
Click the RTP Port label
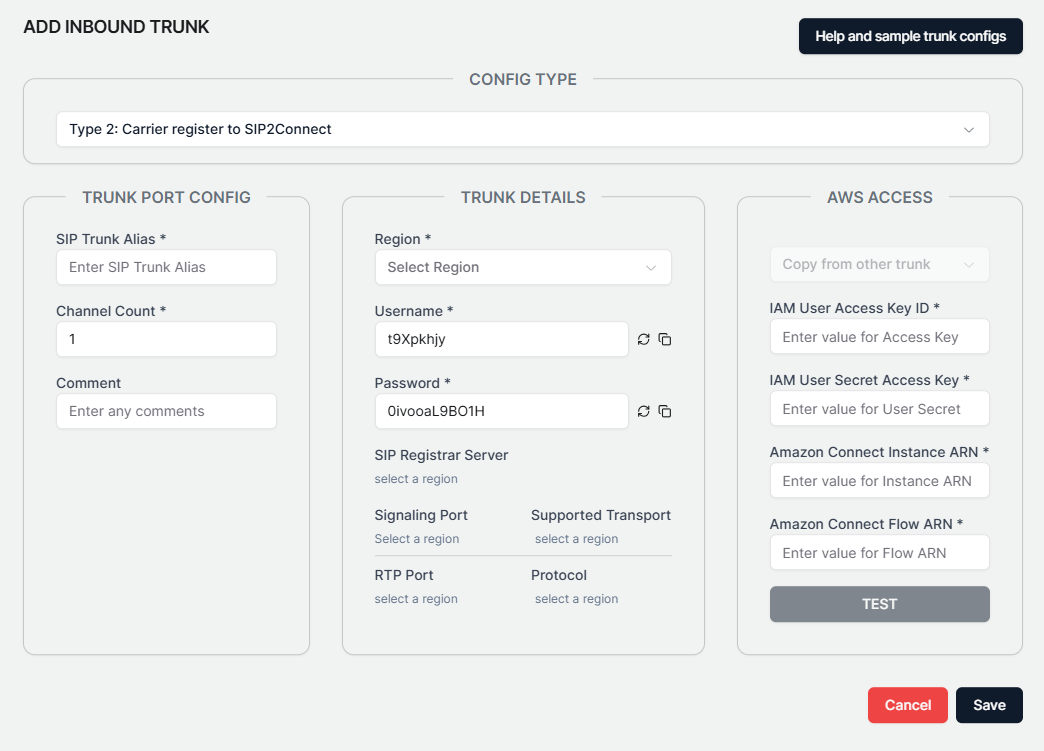pos(403,575)
